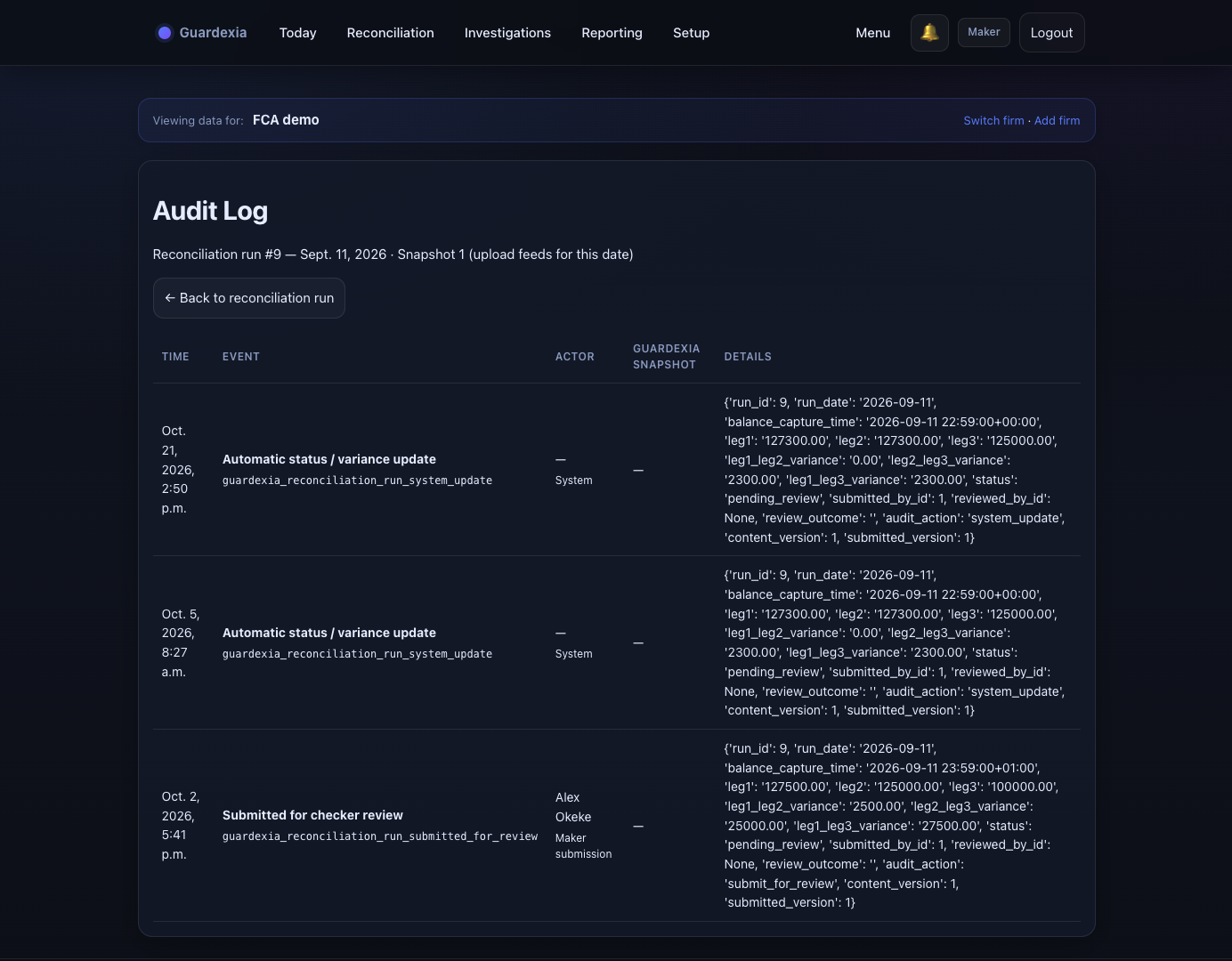Click the System actor in Oct. 5 row

(x=573, y=654)
